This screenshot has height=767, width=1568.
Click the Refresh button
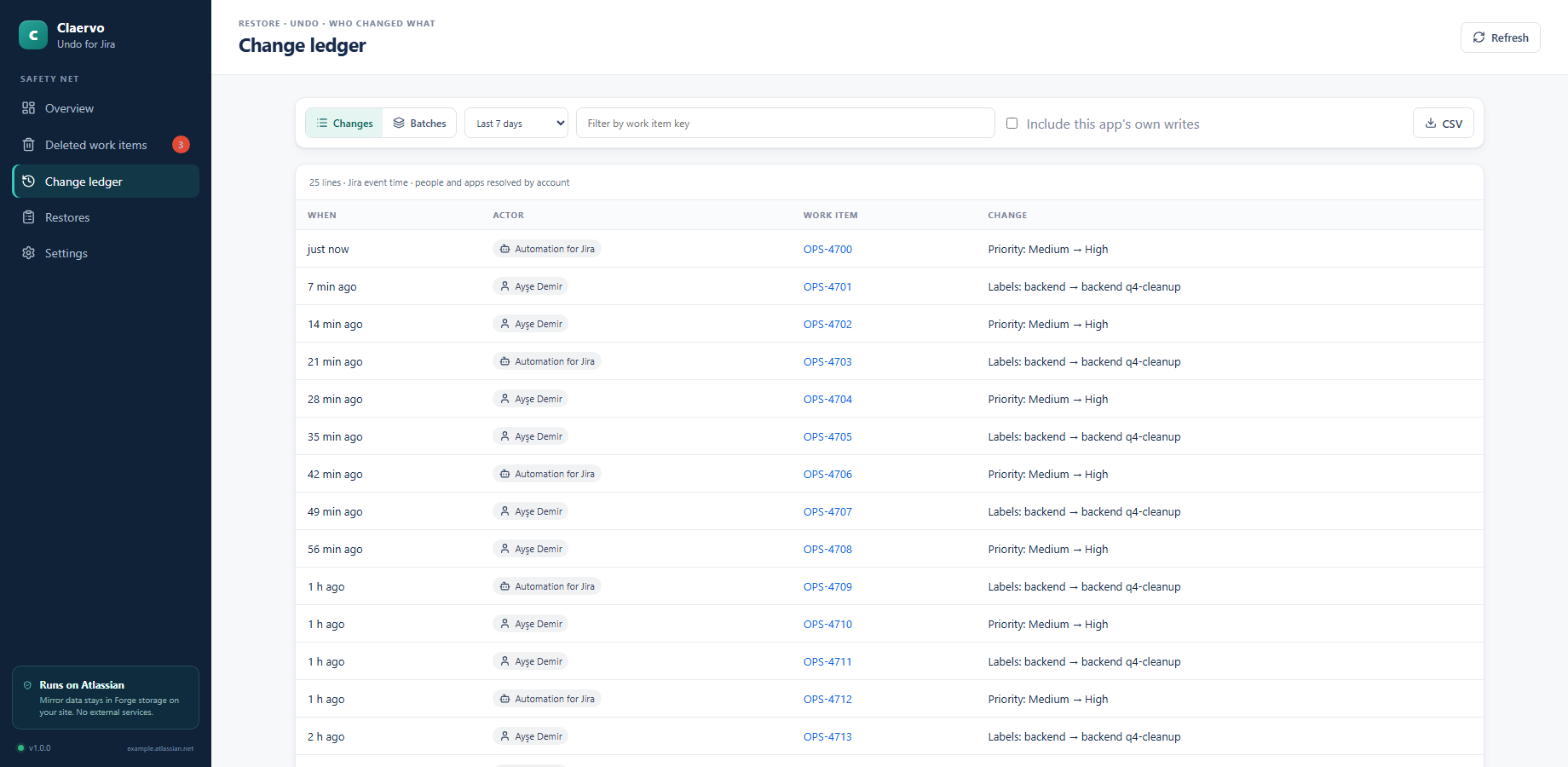point(1501,37)
